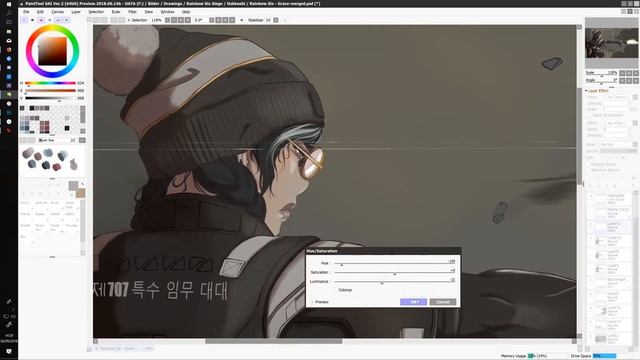Open the Layer menu

76,12
